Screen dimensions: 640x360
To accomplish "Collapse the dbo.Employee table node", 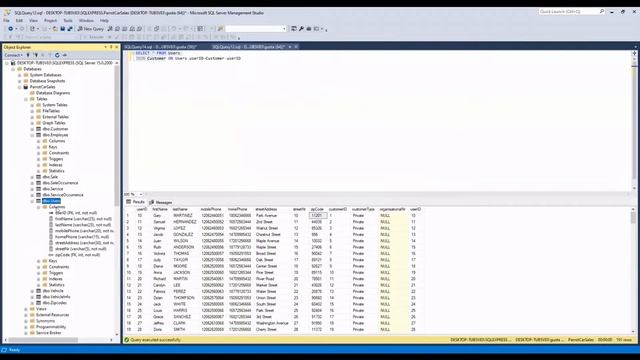I will (x=32, y=135).
